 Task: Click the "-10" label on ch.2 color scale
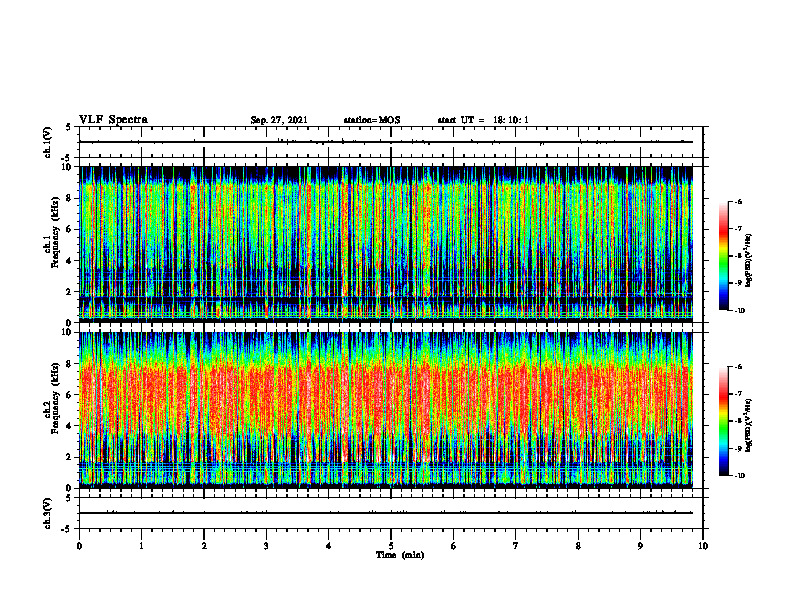(x=740, y=476)
